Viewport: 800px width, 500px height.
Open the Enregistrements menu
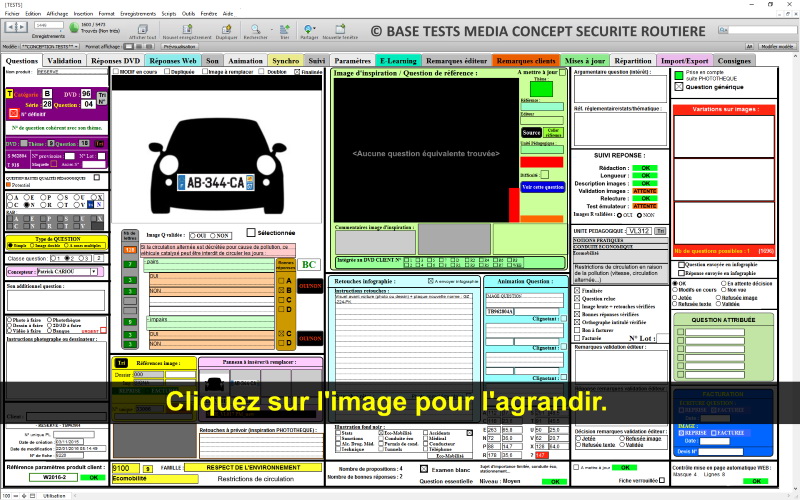[138, 14]
